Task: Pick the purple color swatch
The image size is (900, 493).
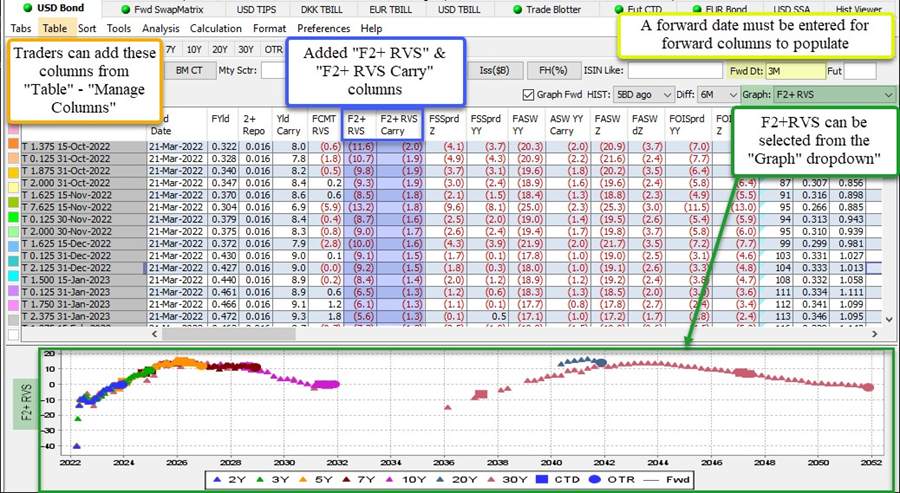Action: coord(13,290)
